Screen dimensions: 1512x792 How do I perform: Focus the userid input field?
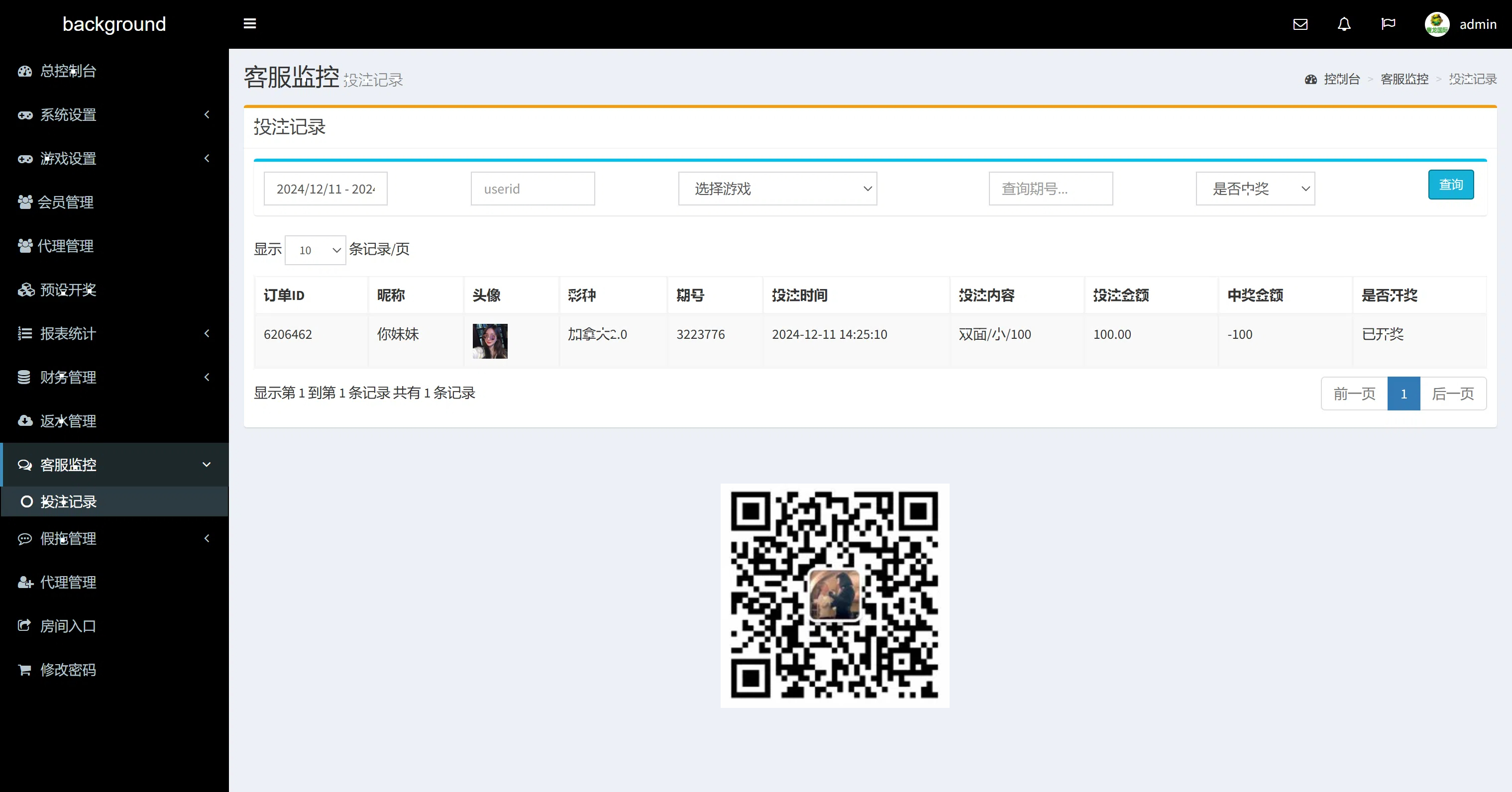pyautogui.click(x=533, y=189)
